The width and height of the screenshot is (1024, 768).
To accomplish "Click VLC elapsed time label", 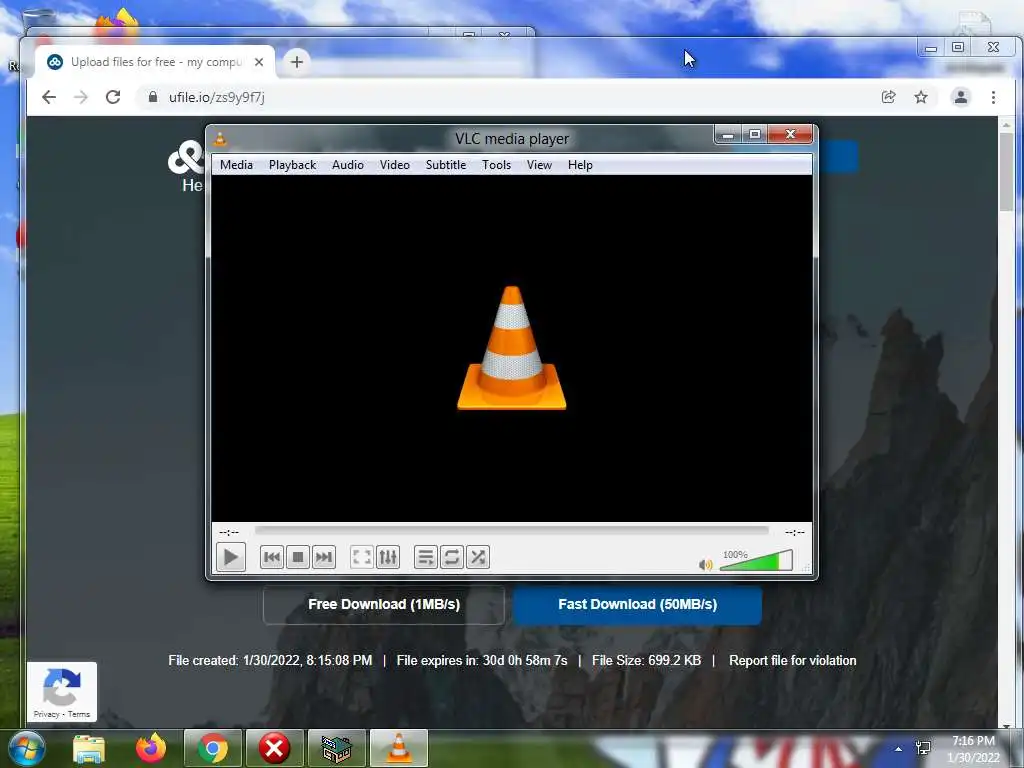I will (x=229, y=532).
